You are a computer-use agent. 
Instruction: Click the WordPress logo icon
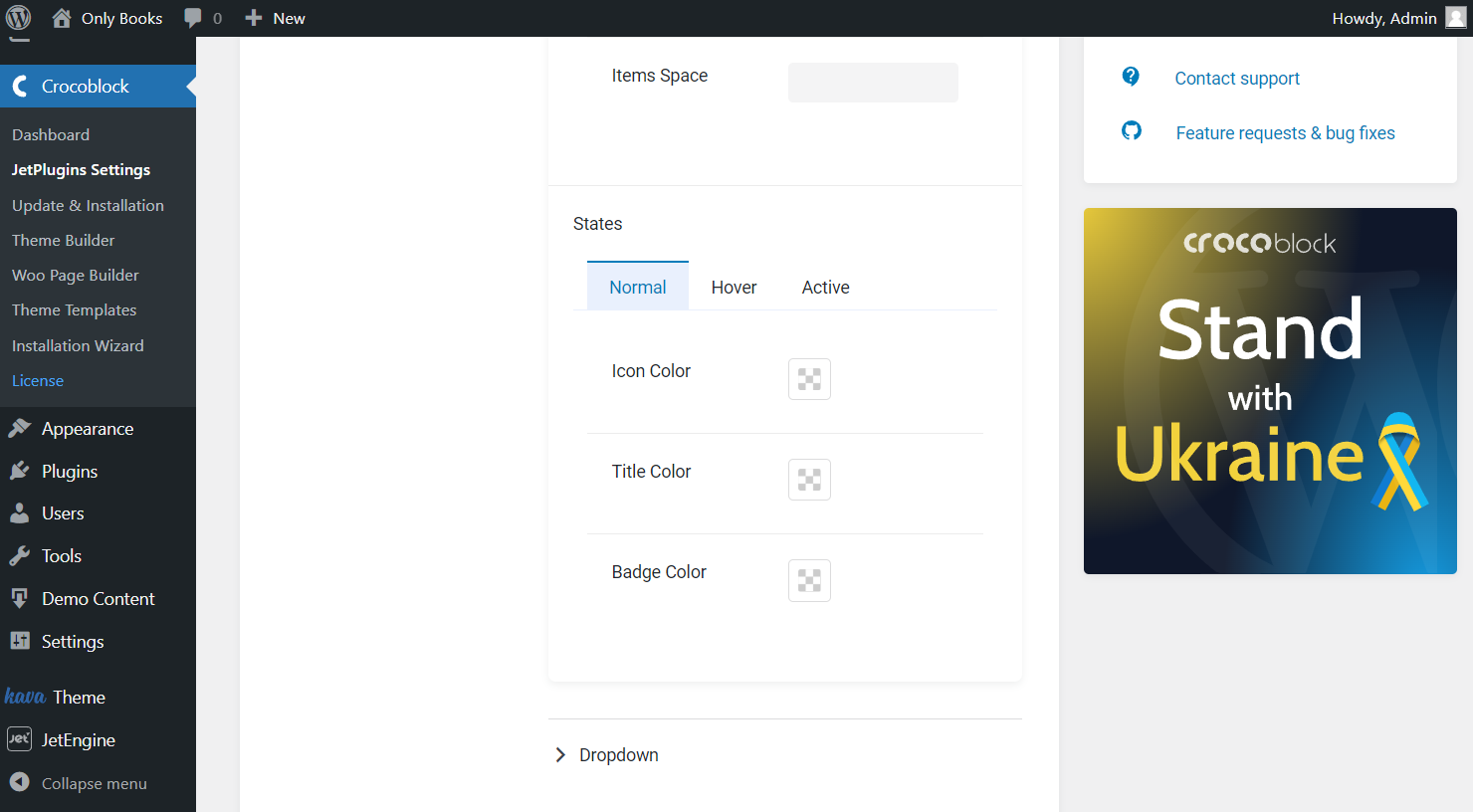[18, 18]
